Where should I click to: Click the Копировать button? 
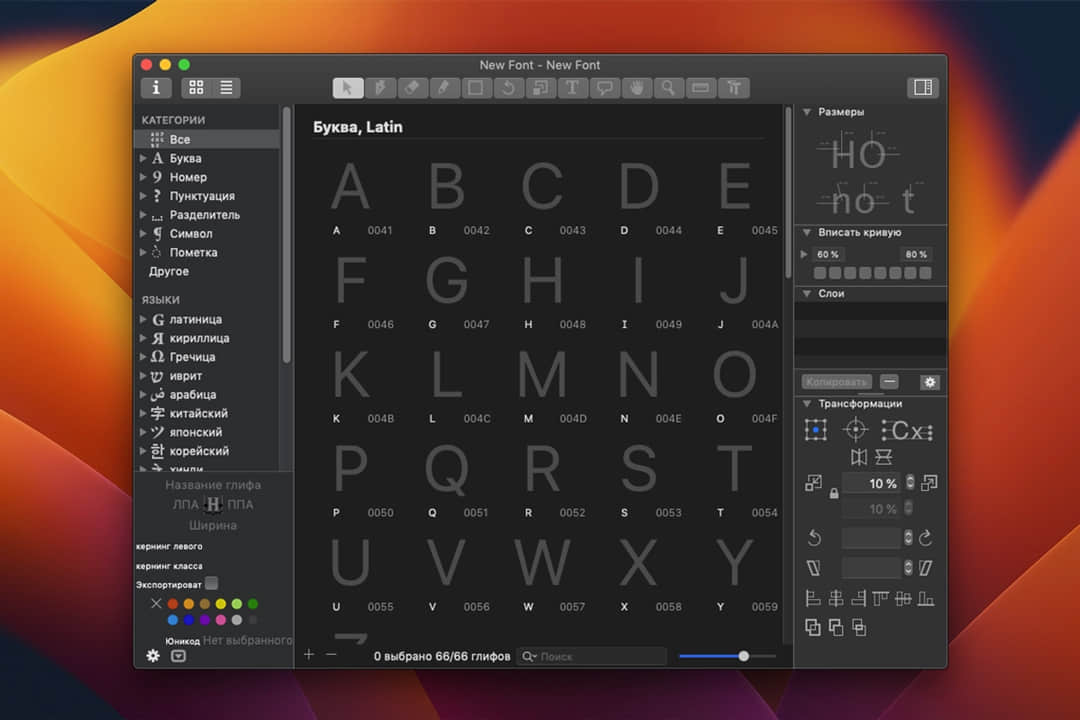click(x=836, y=382)
